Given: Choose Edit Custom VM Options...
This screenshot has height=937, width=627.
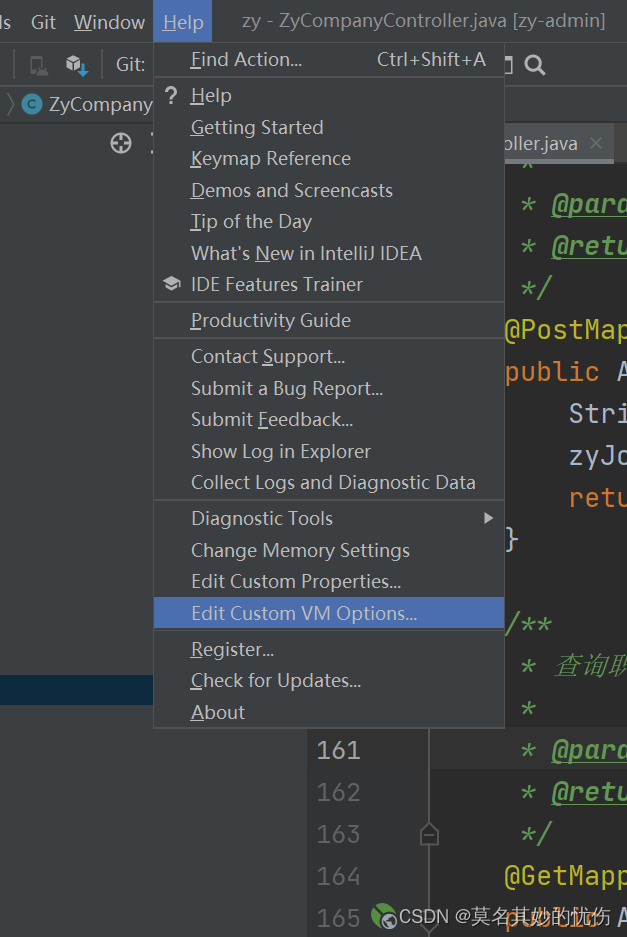Looking at the screenshot, I should point(329,613).
